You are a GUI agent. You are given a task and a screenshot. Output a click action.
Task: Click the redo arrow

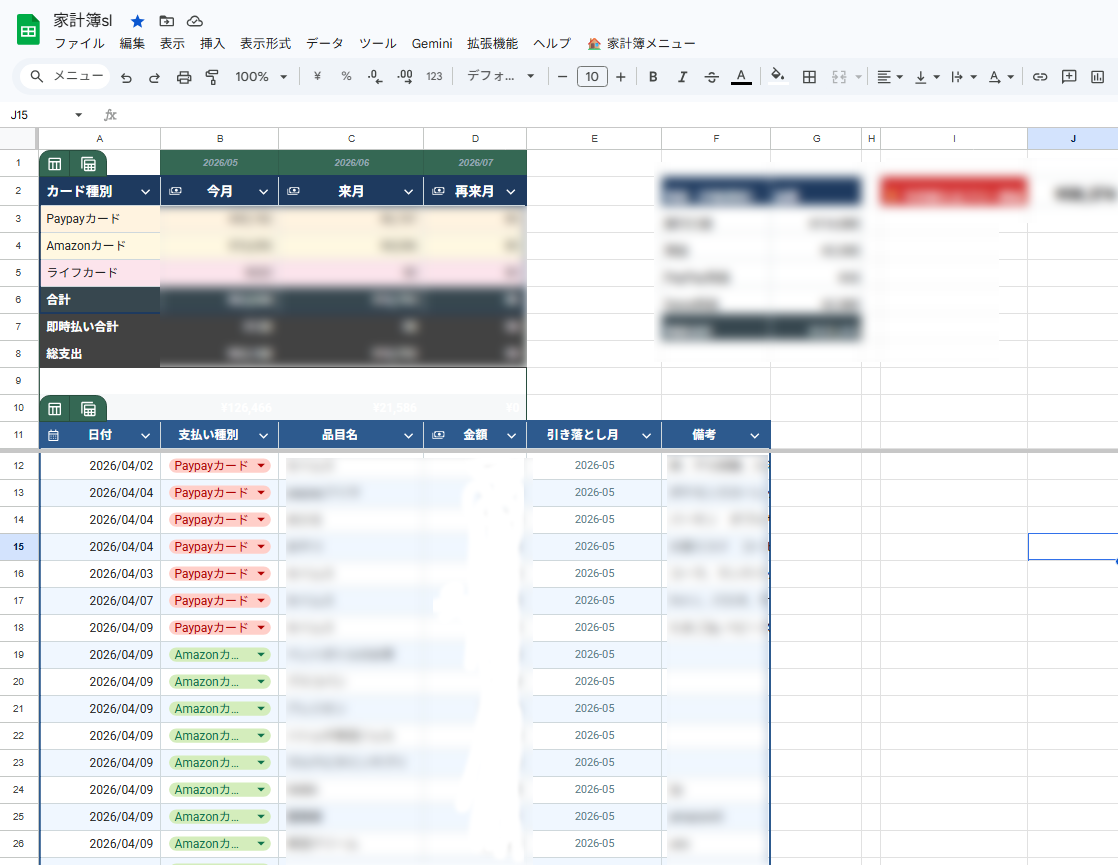pyautogui.click(x=154, y=77)
